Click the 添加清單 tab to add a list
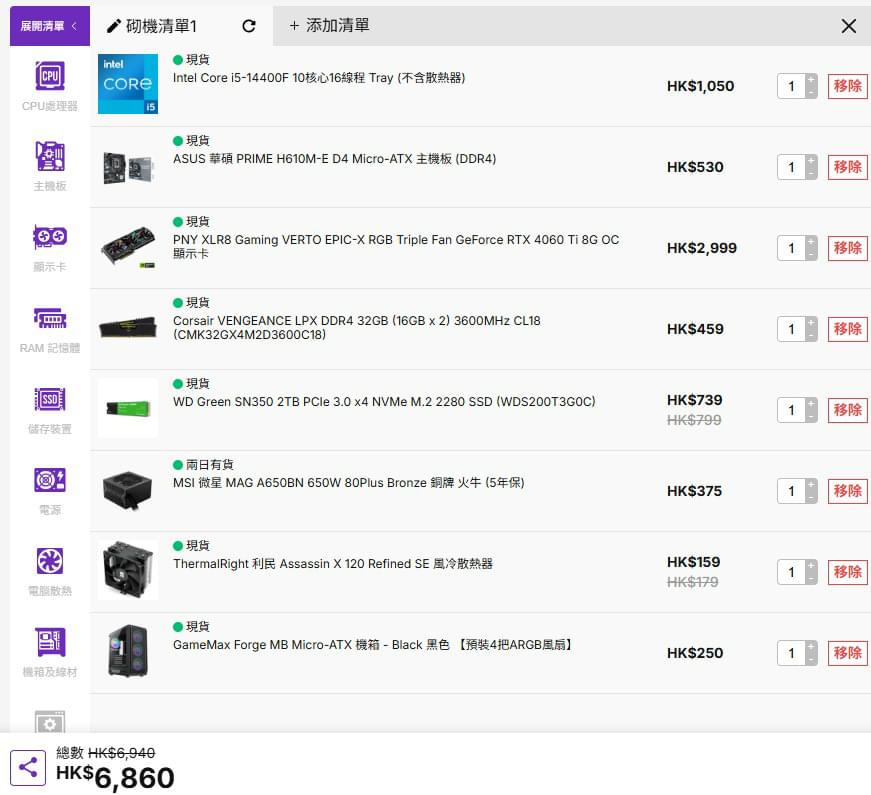This screenshot has height=795, width=871. click(330, 26)
